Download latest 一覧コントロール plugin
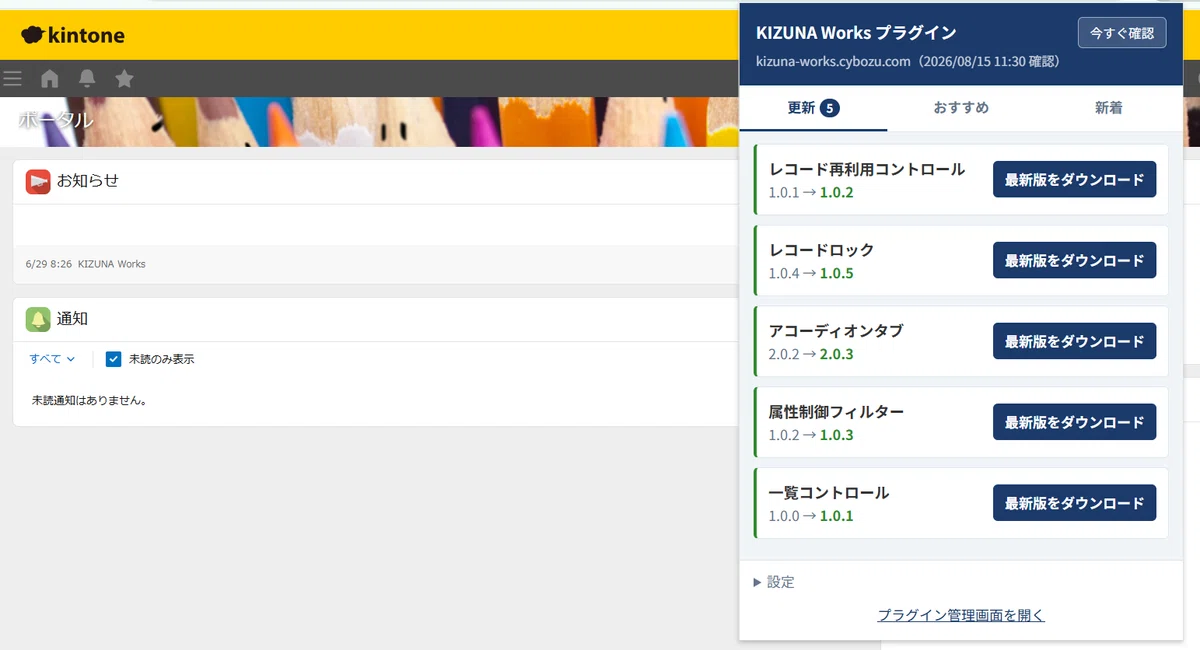Image resolution: width=1200 pixels, height=650 pixels. [x=1074, y=504]
